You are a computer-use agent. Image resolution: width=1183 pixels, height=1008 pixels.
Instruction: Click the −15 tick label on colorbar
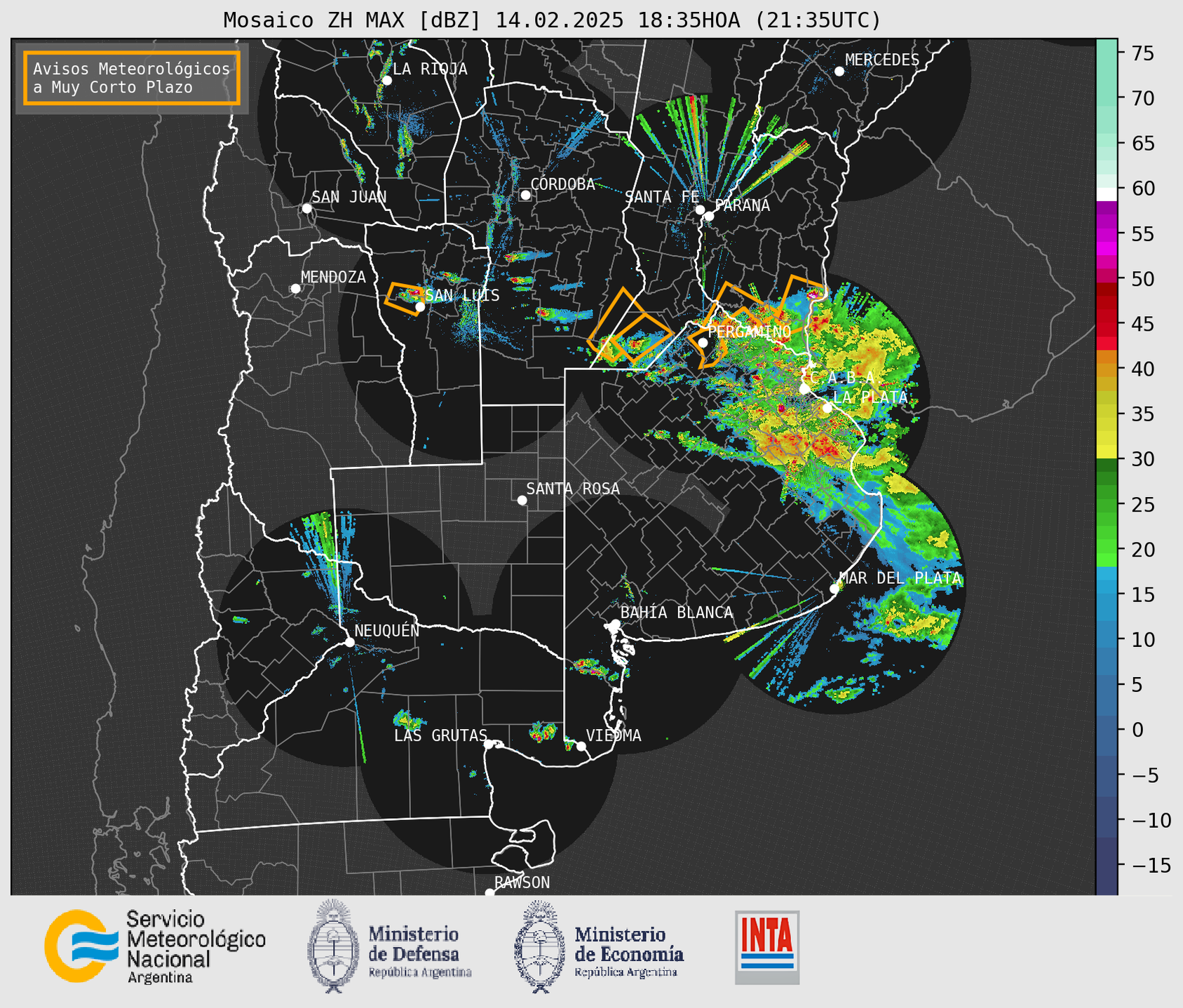point(1151,865)
